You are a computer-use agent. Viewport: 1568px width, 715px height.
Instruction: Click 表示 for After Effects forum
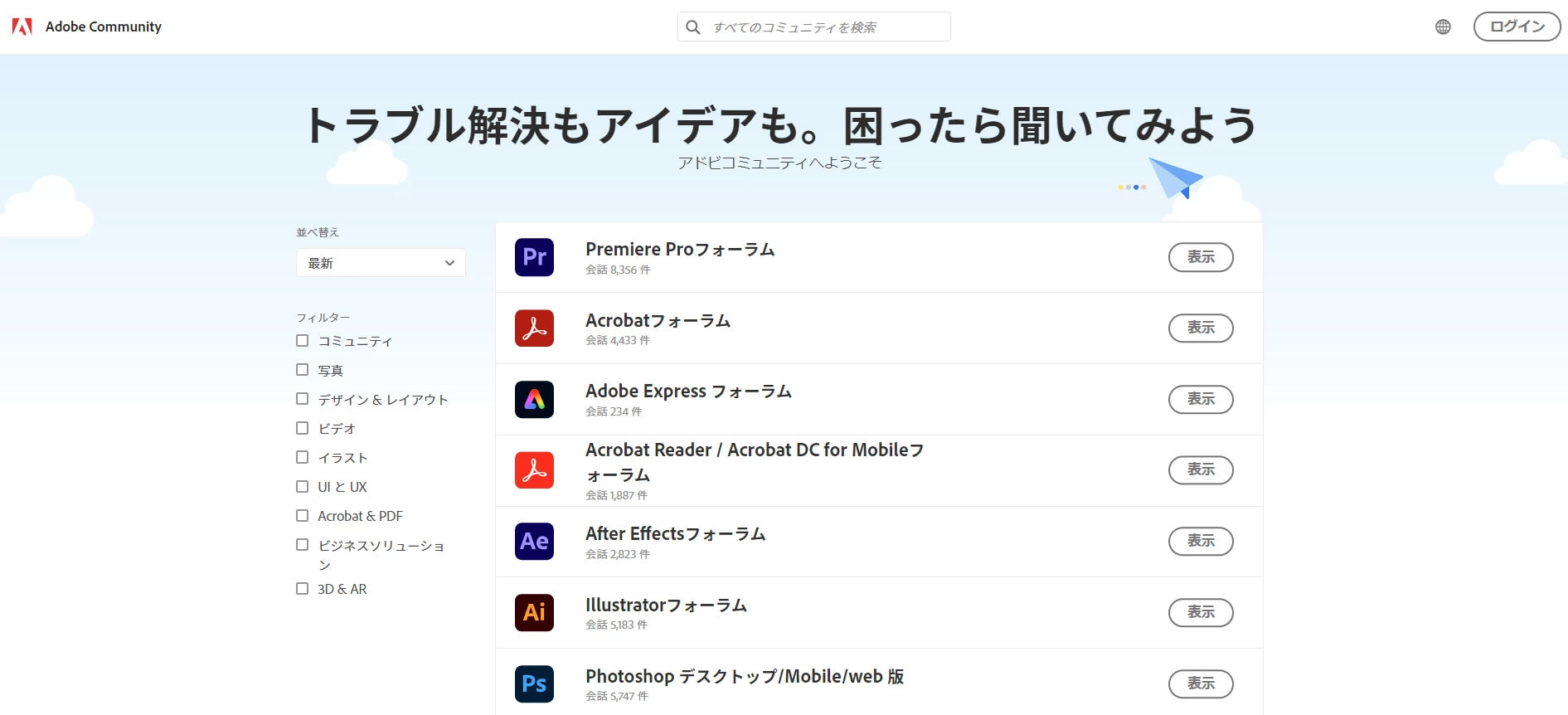click(x=1201, y=541)
